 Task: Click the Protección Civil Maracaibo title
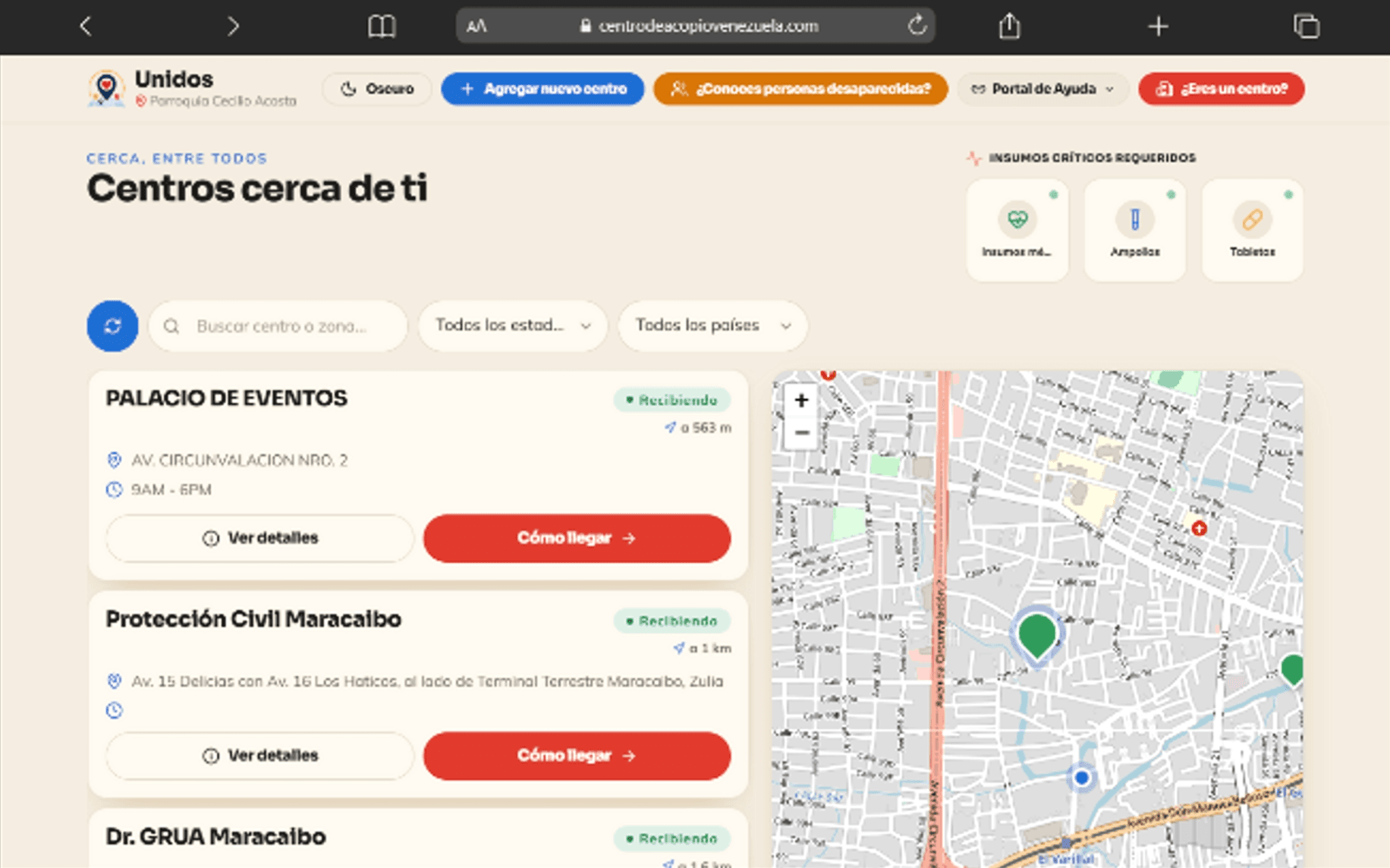click(x=253, y=619)
